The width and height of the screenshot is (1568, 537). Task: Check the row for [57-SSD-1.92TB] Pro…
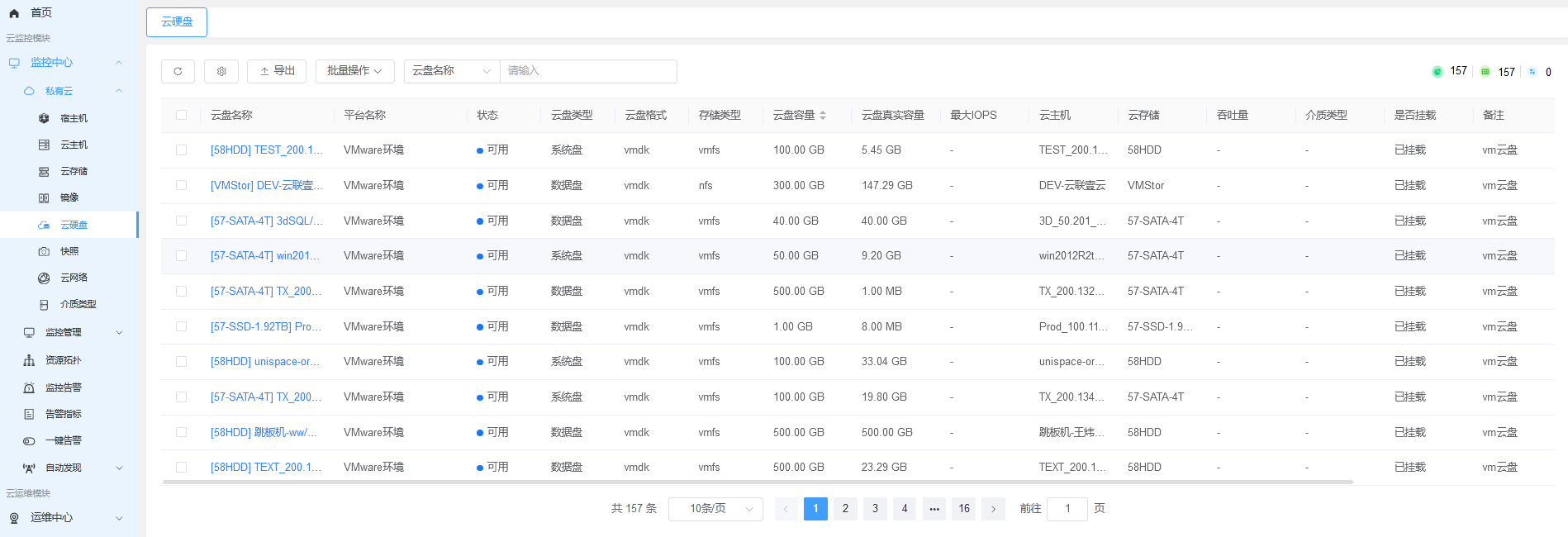pyautogui.click(x=181, y=326)
